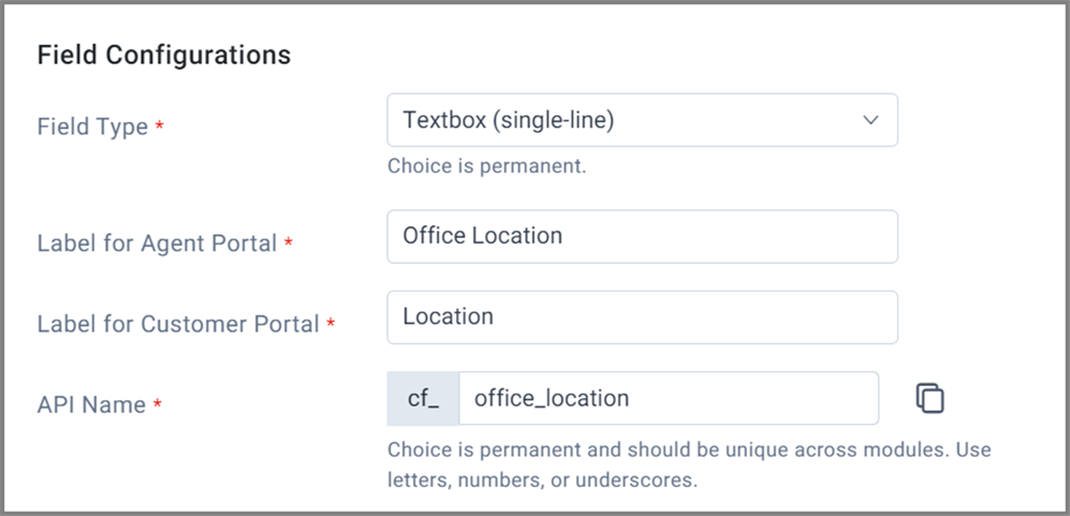The width and height of the screenshot is (1070, 516).
Task: Open the Field Type dropdown
Action: tap(642, 120)
